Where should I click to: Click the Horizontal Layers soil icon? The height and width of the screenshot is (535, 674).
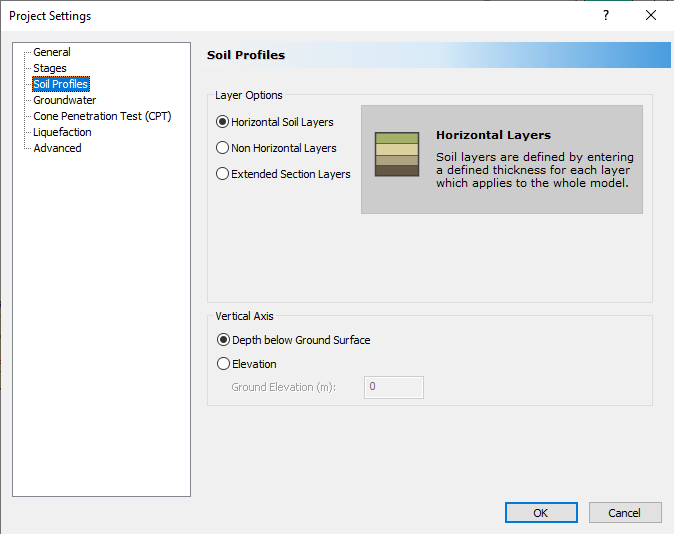click(x=397, y=154)
